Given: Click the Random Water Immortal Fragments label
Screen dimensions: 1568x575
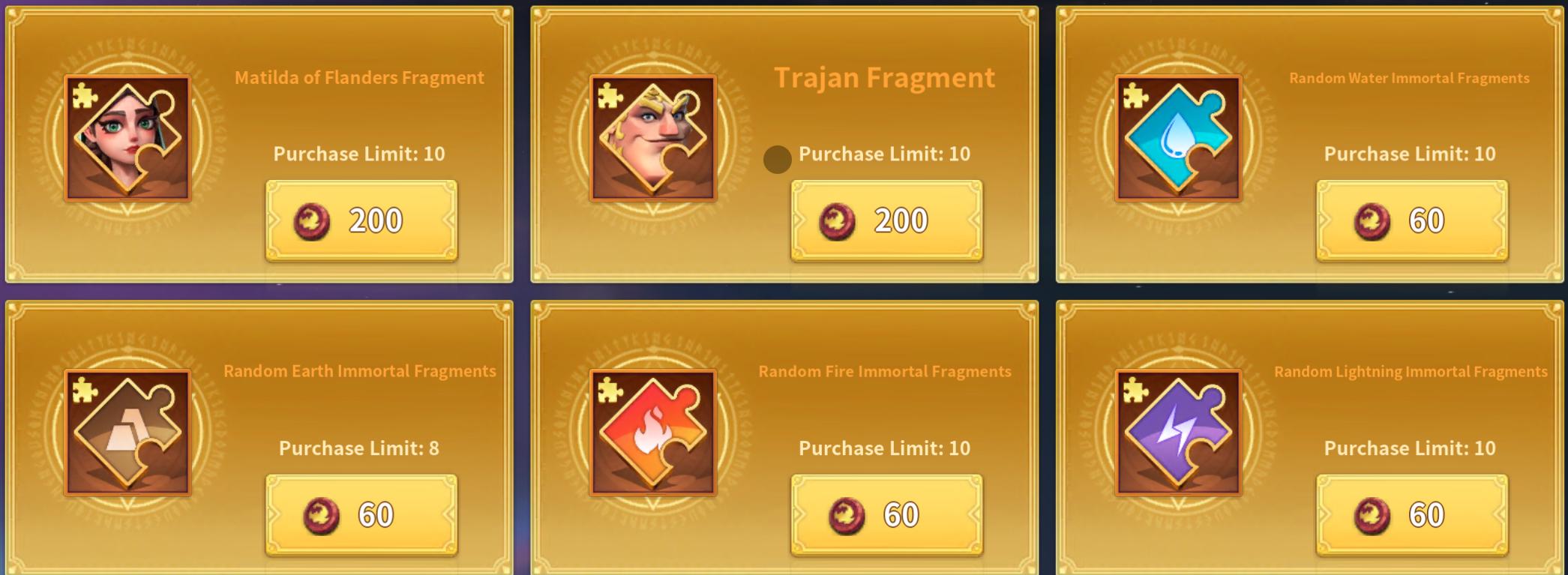Looking at the screenshot, I should pos(1409,78).
